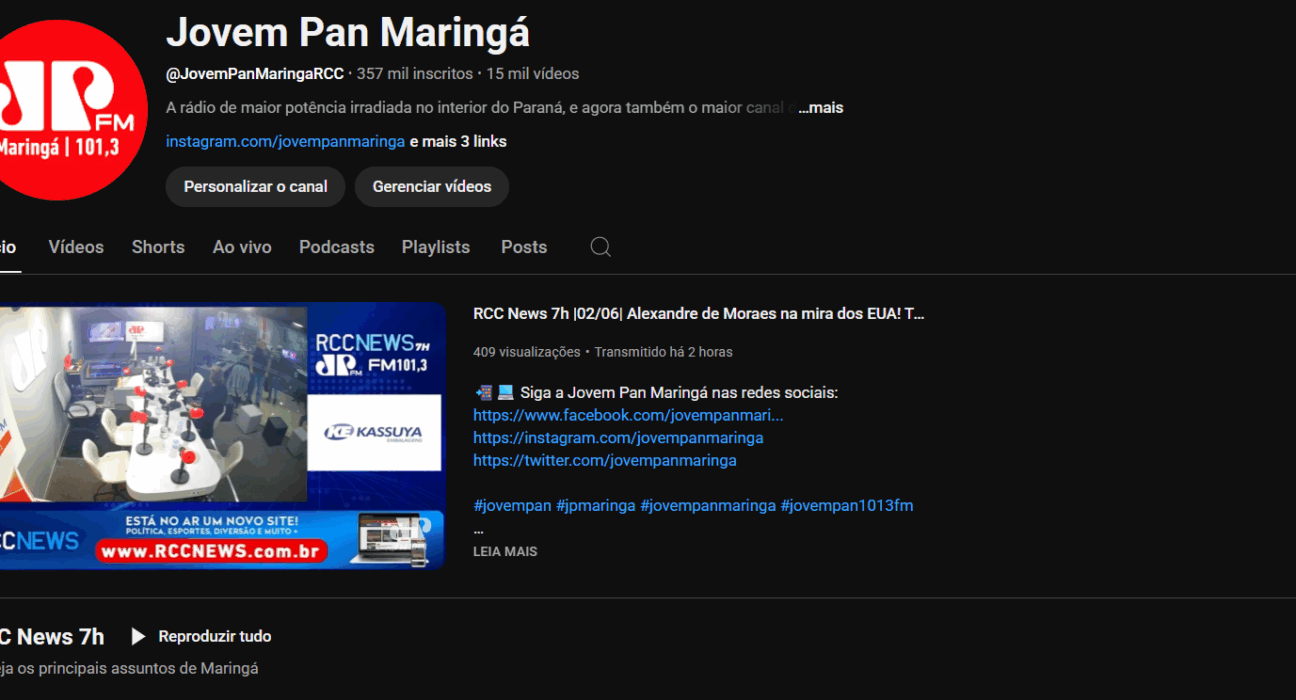Click the "15 mil vídeos" count
The width and height of the screenshot is (1296, 700).
click(x=533, y=74)
